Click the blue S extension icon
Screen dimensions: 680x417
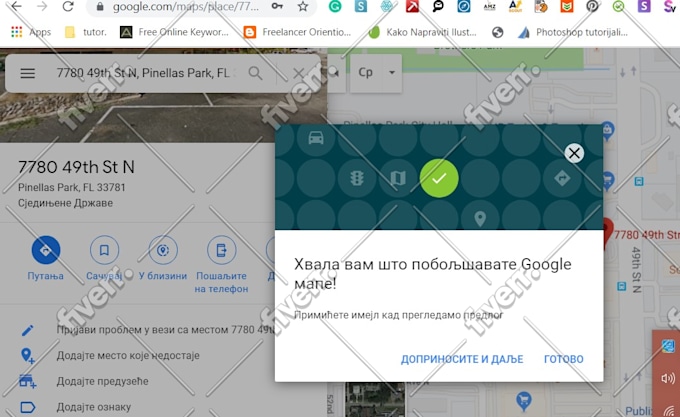pyautogui.click(x=361, y=6)
